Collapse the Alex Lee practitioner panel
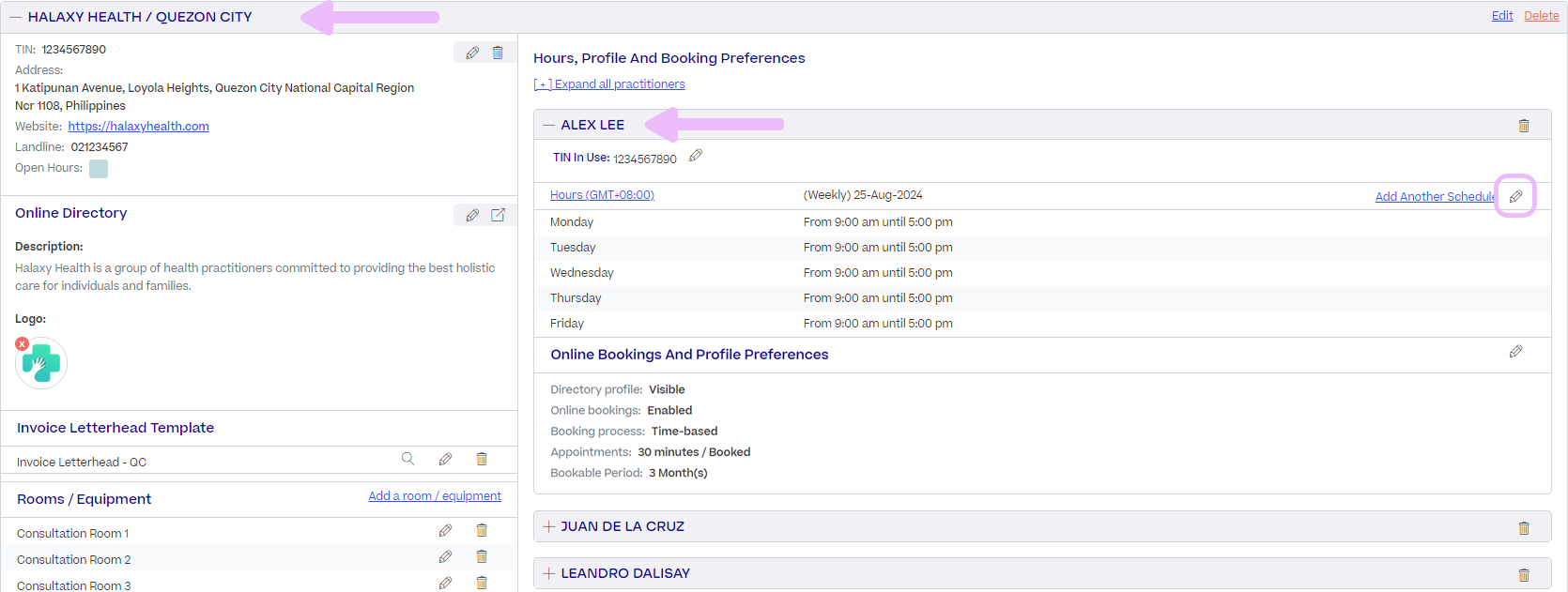 click(549, 125)
